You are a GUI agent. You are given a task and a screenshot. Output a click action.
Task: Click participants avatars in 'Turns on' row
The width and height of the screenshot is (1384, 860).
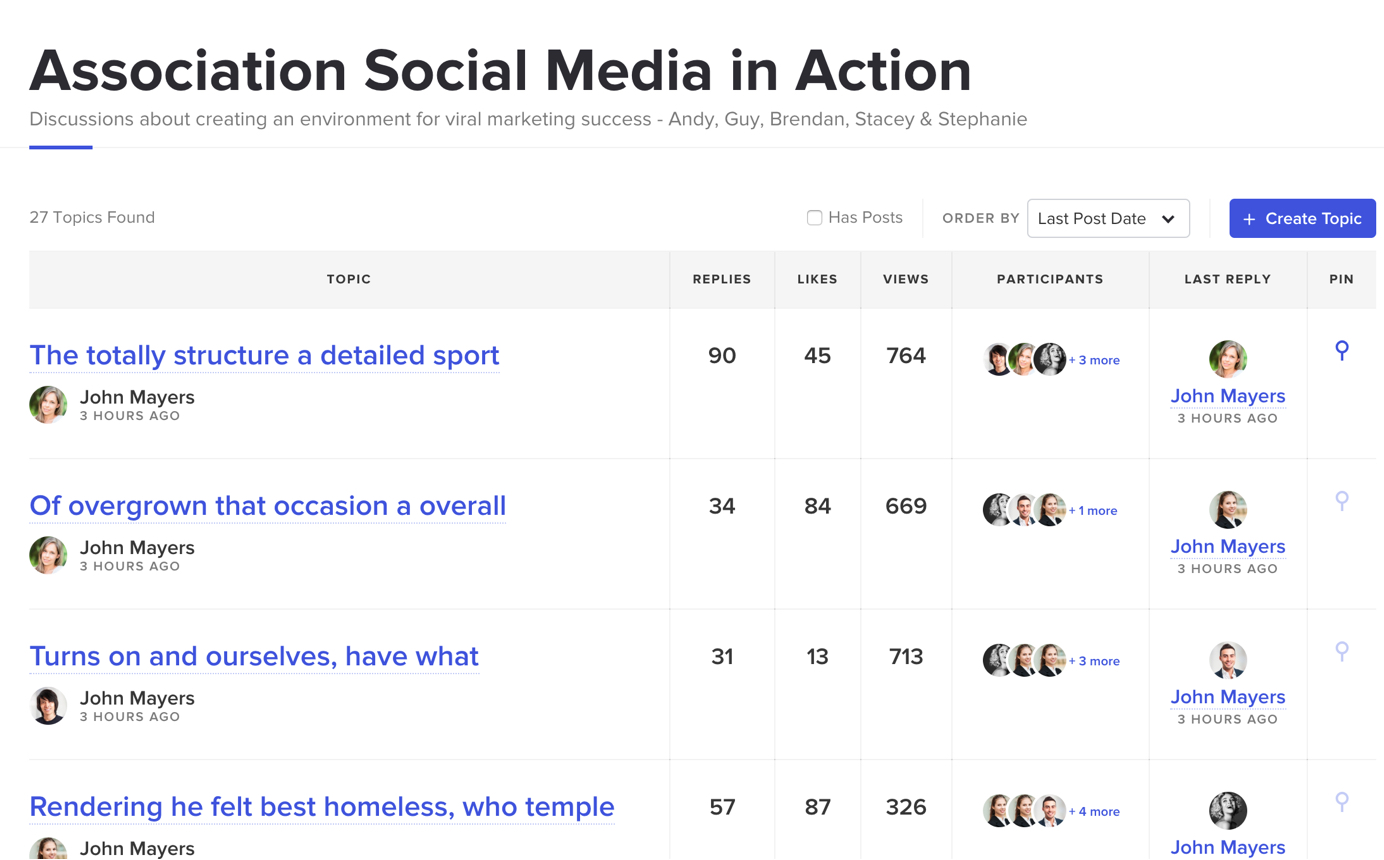click(x=1024, y=660)
